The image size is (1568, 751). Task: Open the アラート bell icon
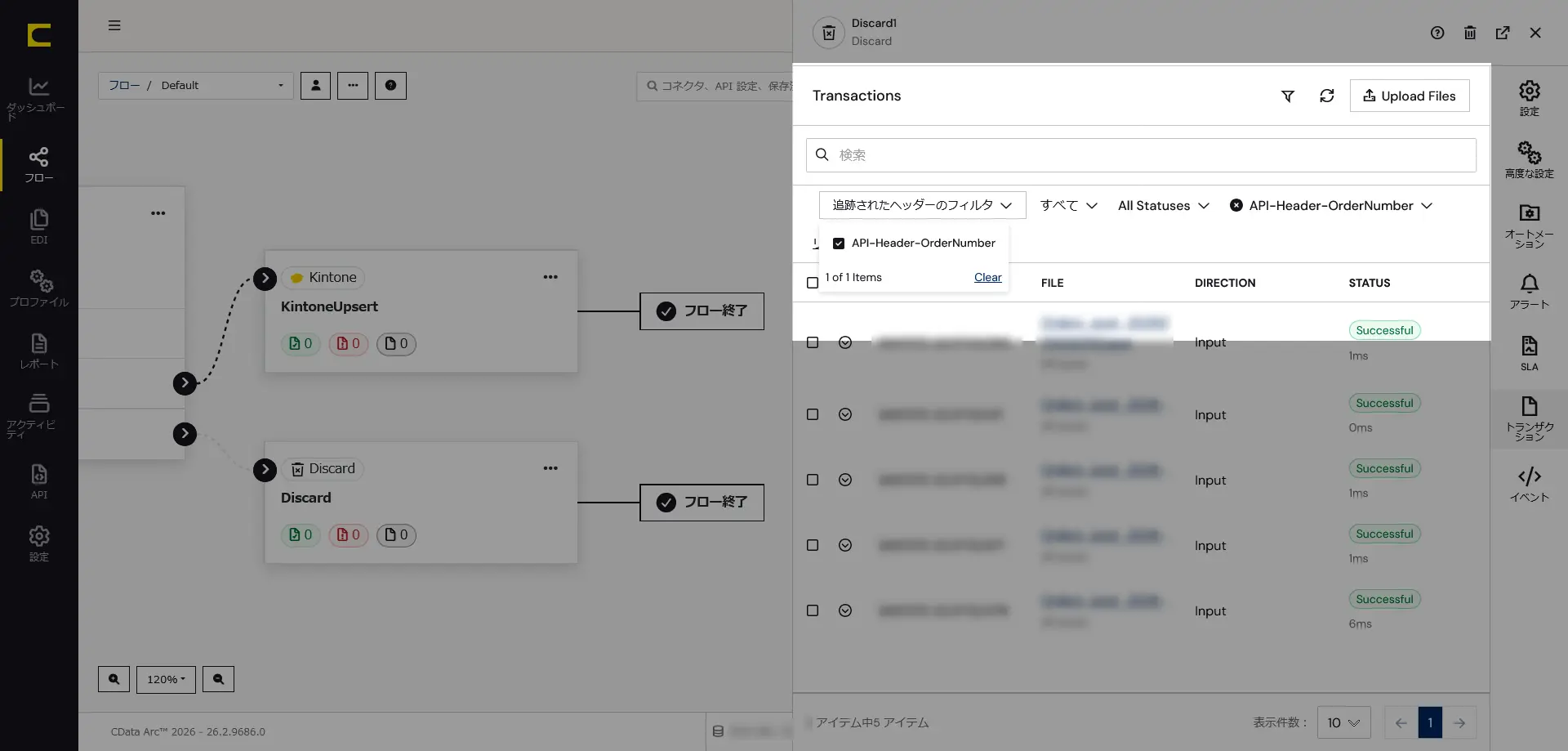[1529, 291]
